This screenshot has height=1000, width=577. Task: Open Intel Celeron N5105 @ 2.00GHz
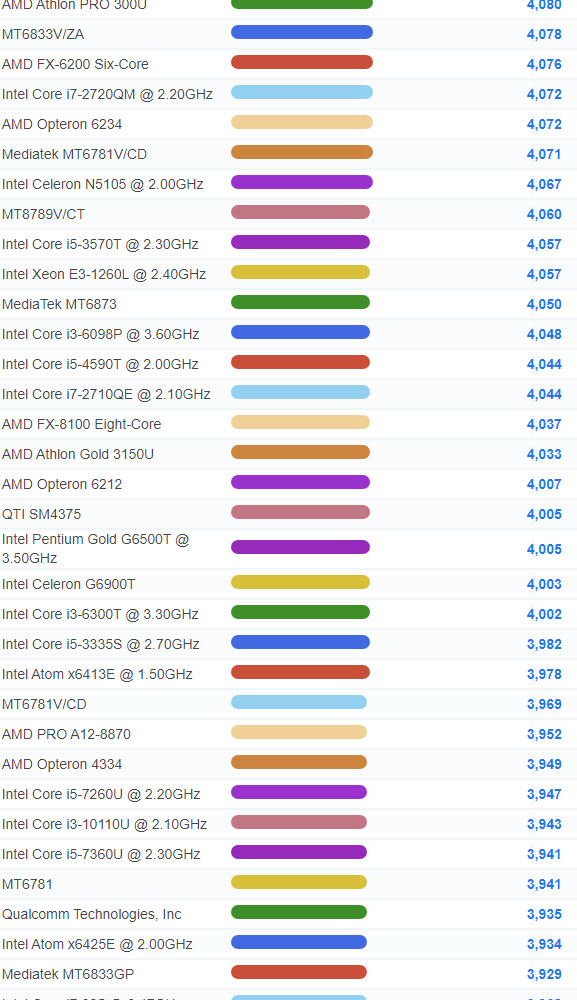coord(103,184)
